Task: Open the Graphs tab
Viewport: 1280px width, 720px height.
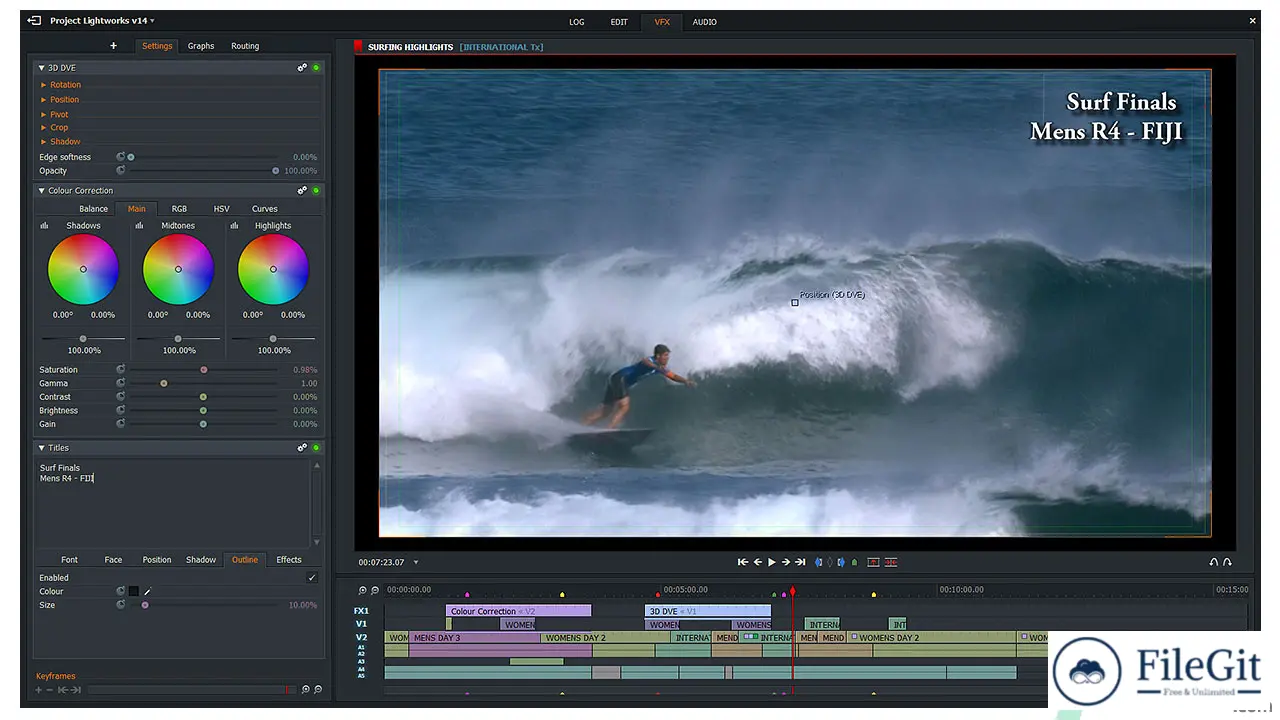Action: click(x=201, y=46)
